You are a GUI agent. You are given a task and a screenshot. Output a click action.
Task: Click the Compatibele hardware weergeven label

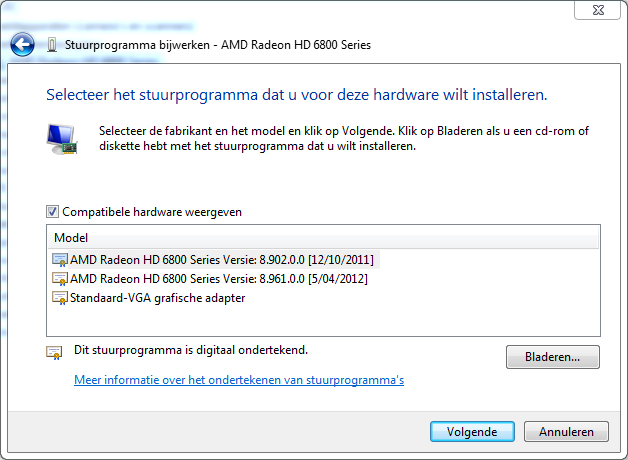tap(152, 212)
